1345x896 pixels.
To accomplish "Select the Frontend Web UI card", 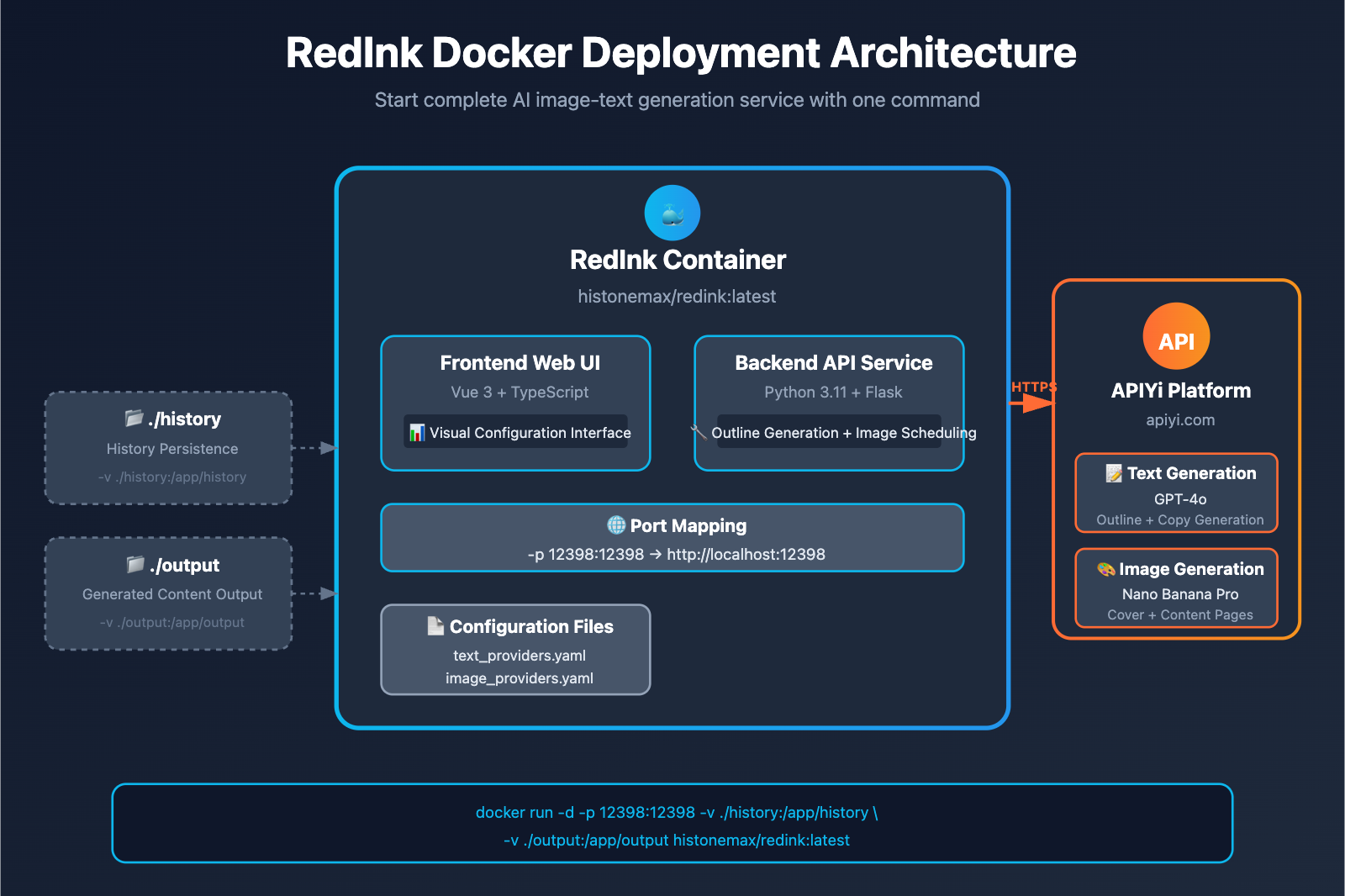I will pyautogui.click(x=514, y=403).
